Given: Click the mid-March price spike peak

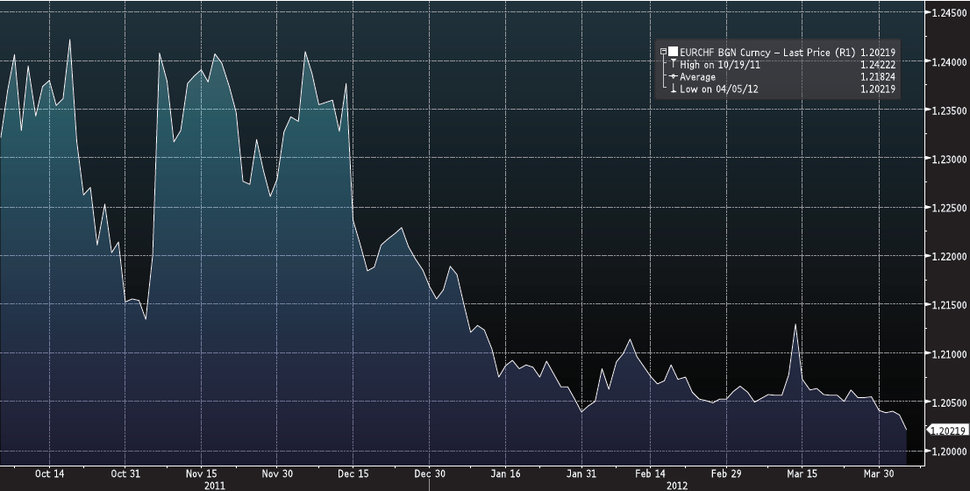Looking at the screenshot, I should pos(795,325).
